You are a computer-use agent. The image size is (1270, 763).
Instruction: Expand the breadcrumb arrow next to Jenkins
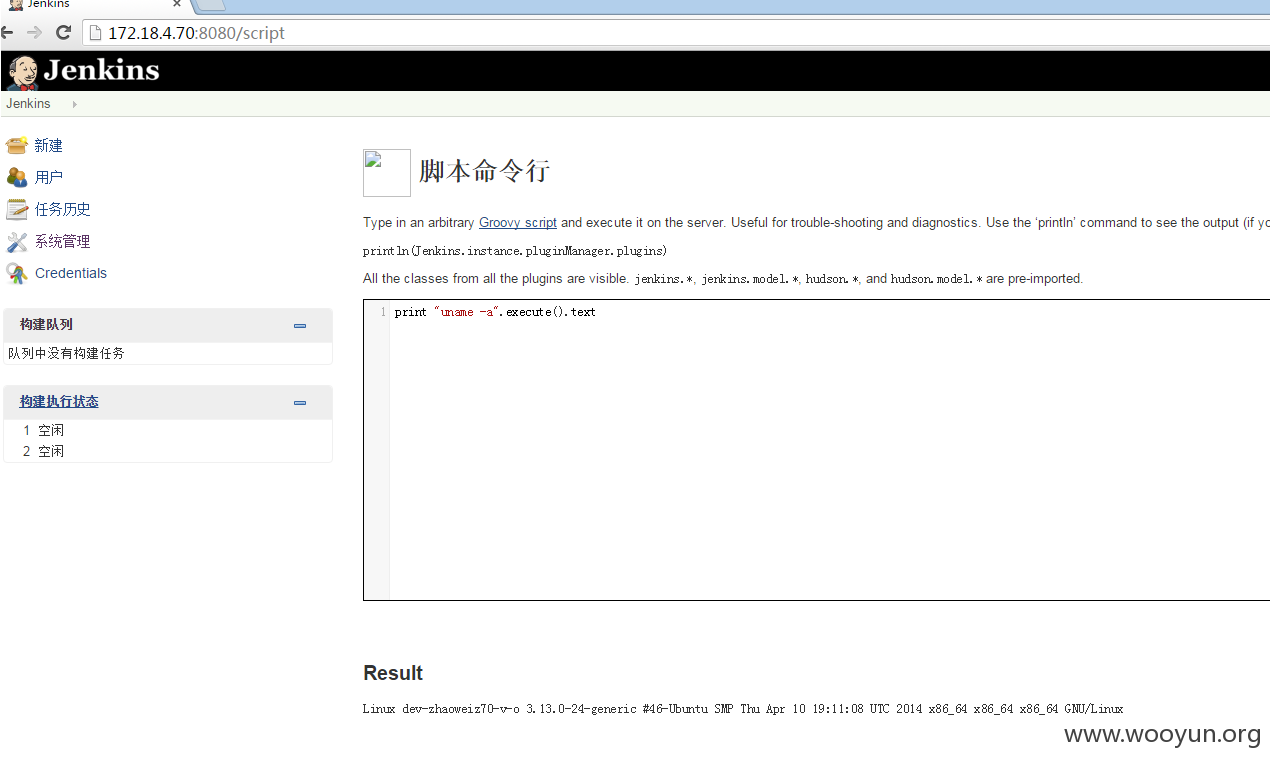(74, 104)
